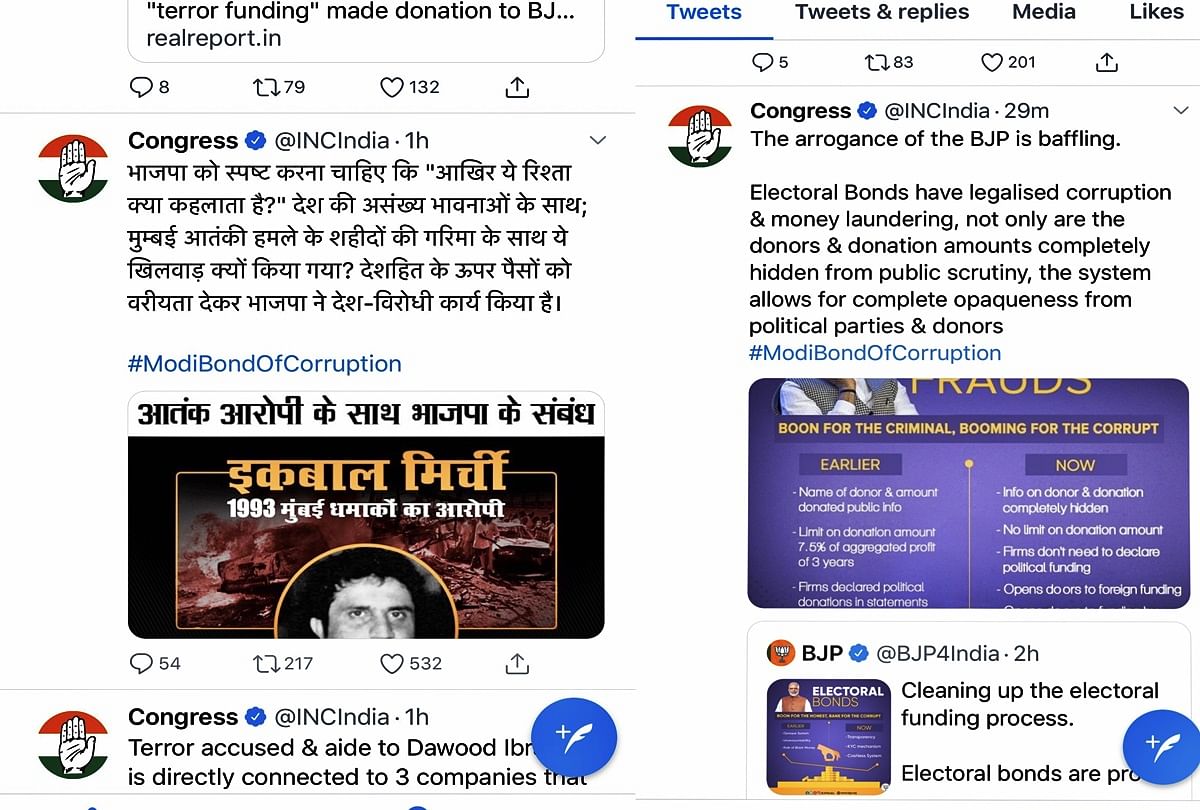This screenshot has width=1200, height=810.
Task: Open the #ModiBondOfCorruption hashtag in the English tweet
Action: pyautogui.click(x=875, y=353)
